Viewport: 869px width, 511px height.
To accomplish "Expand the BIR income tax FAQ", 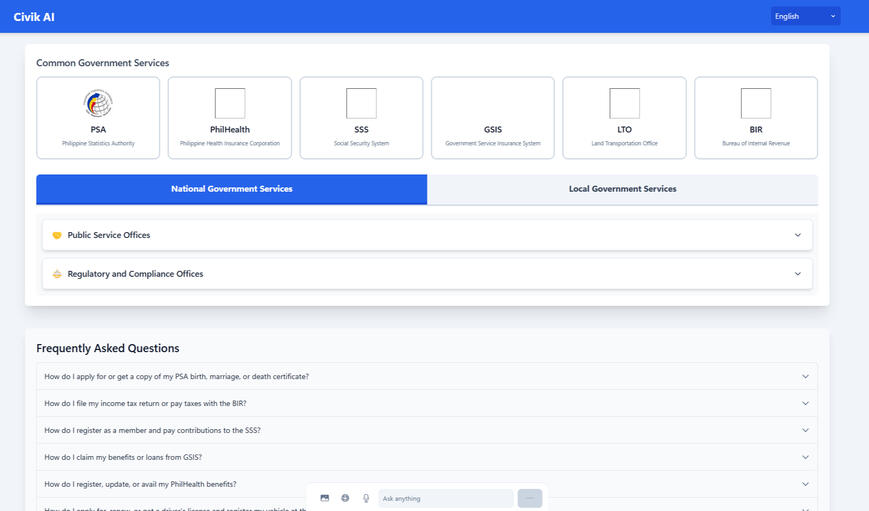I will [x=427, y=403].
